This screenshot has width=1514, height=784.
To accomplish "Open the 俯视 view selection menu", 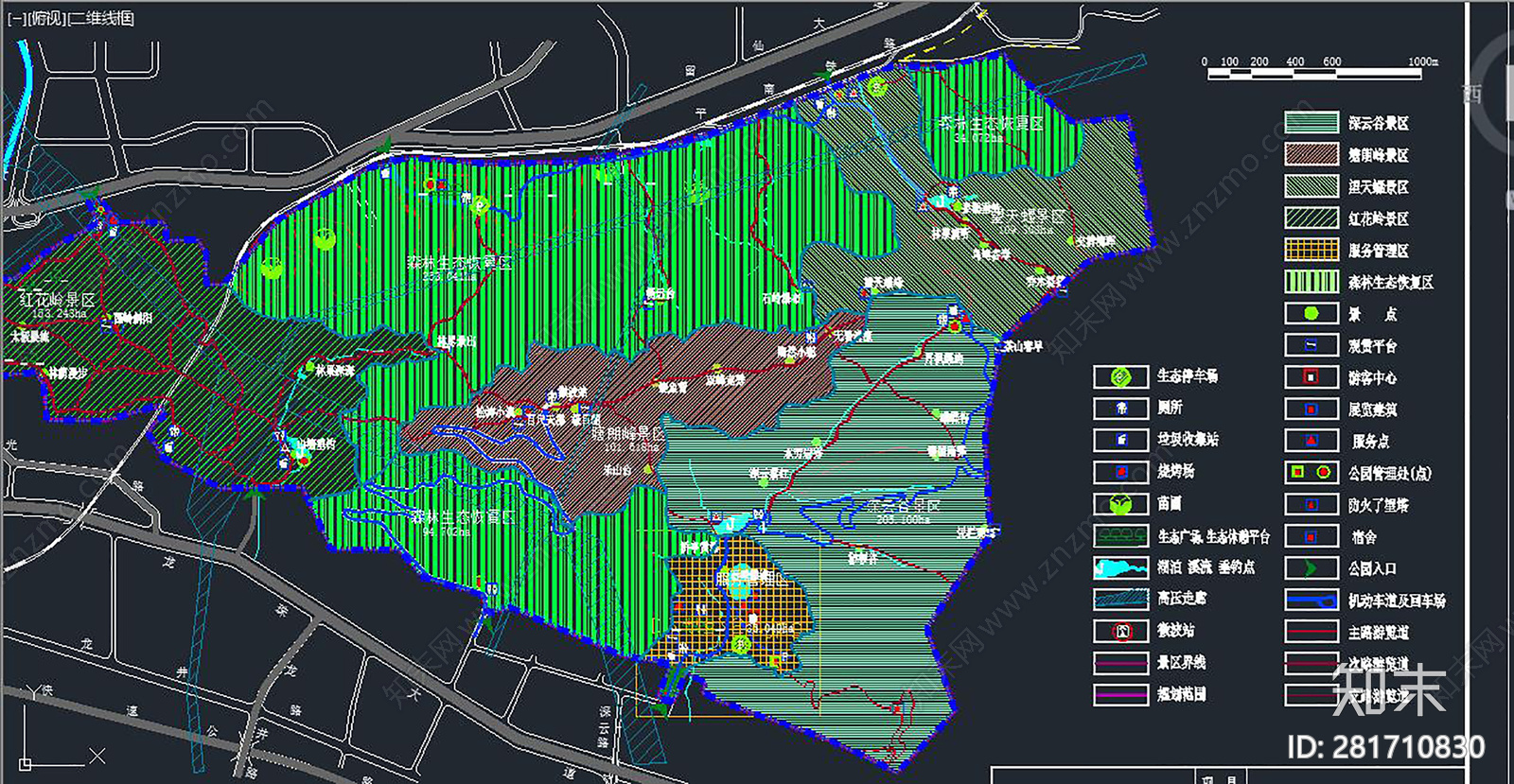I will pos(46,18).
